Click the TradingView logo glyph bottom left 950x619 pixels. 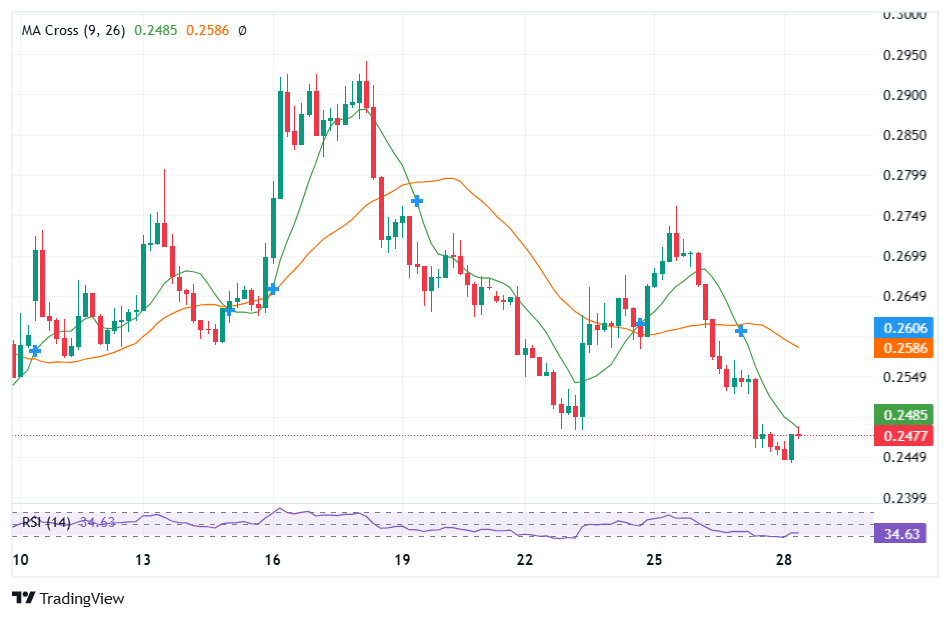coord(22,599)
